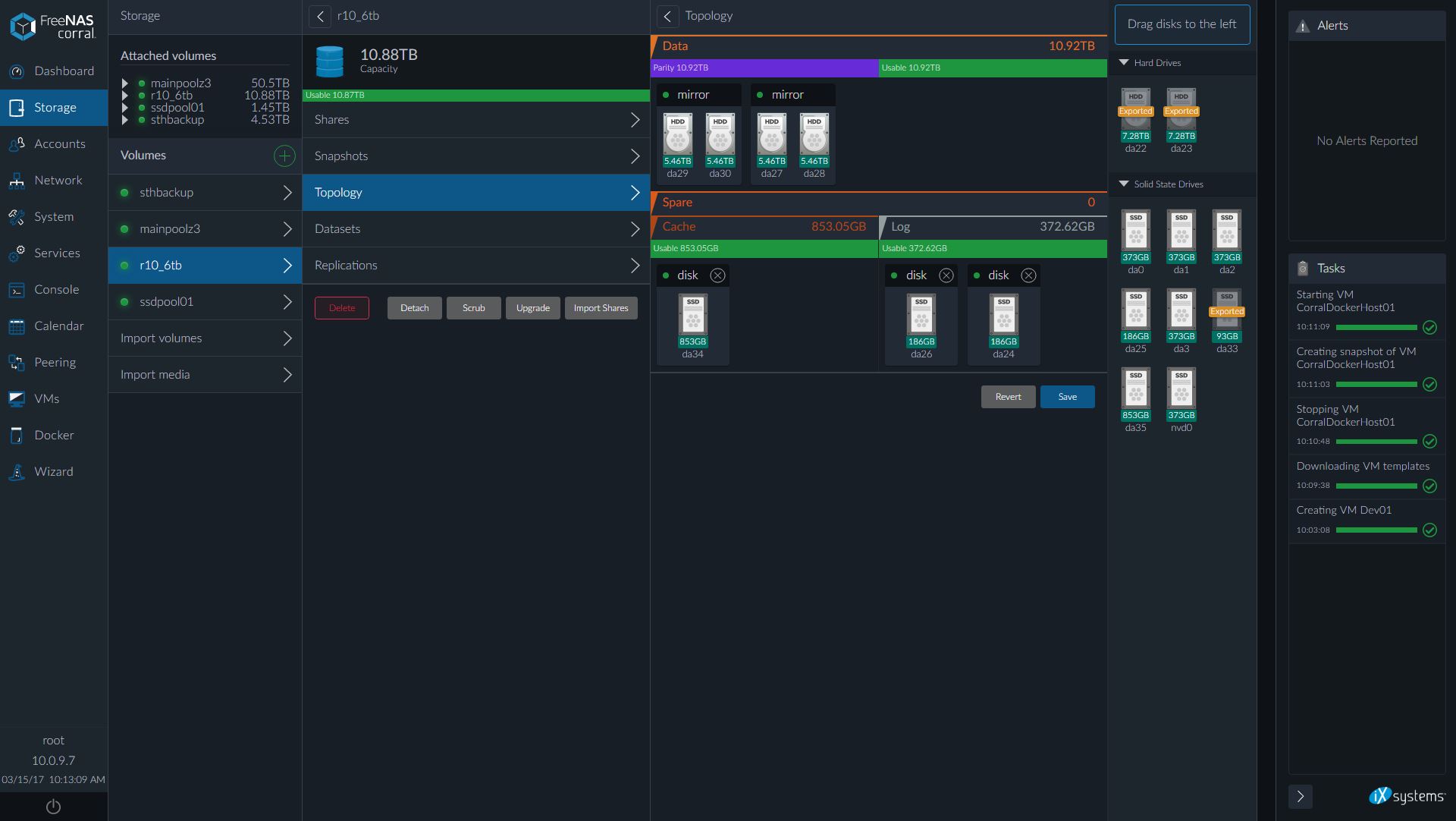Remove the log disk da26 with X icon
The width and height of the screenshot is (1456, 821).
[x=946, y=275]
